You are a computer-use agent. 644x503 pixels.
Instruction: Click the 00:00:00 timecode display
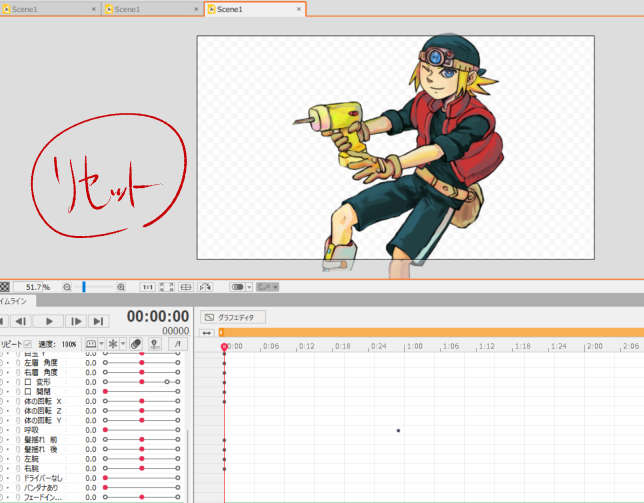tap(158, 316)
